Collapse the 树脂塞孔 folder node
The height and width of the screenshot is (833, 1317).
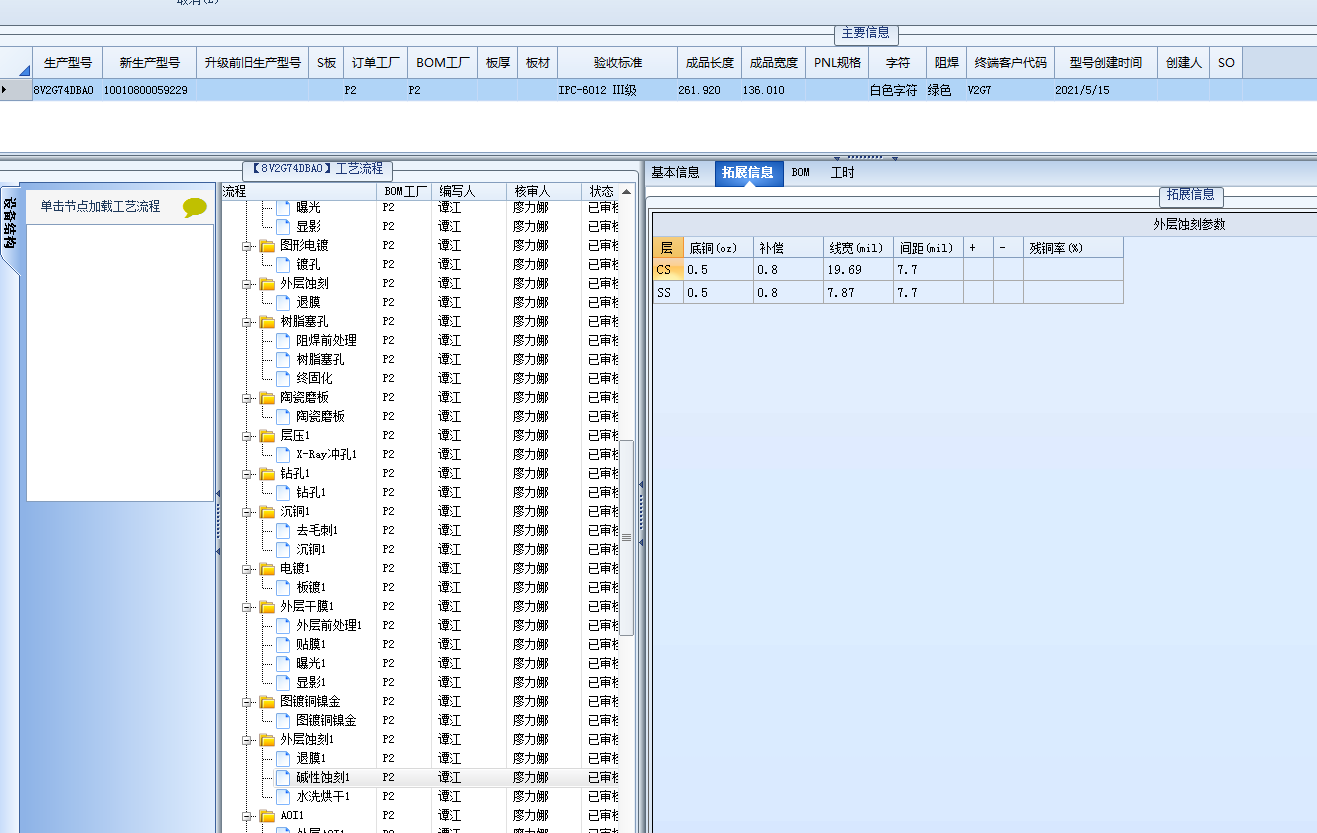point(246,322)
